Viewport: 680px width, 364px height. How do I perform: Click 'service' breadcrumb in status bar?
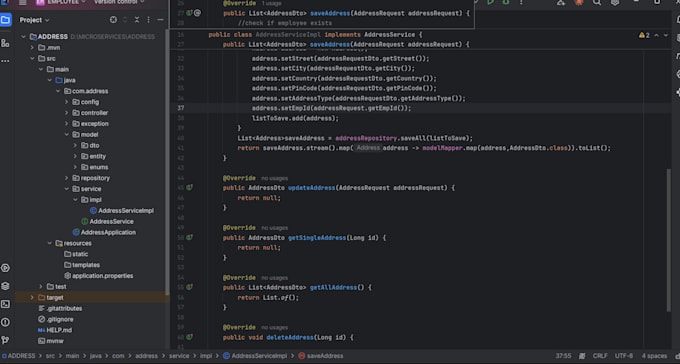(x=179, y=356)
